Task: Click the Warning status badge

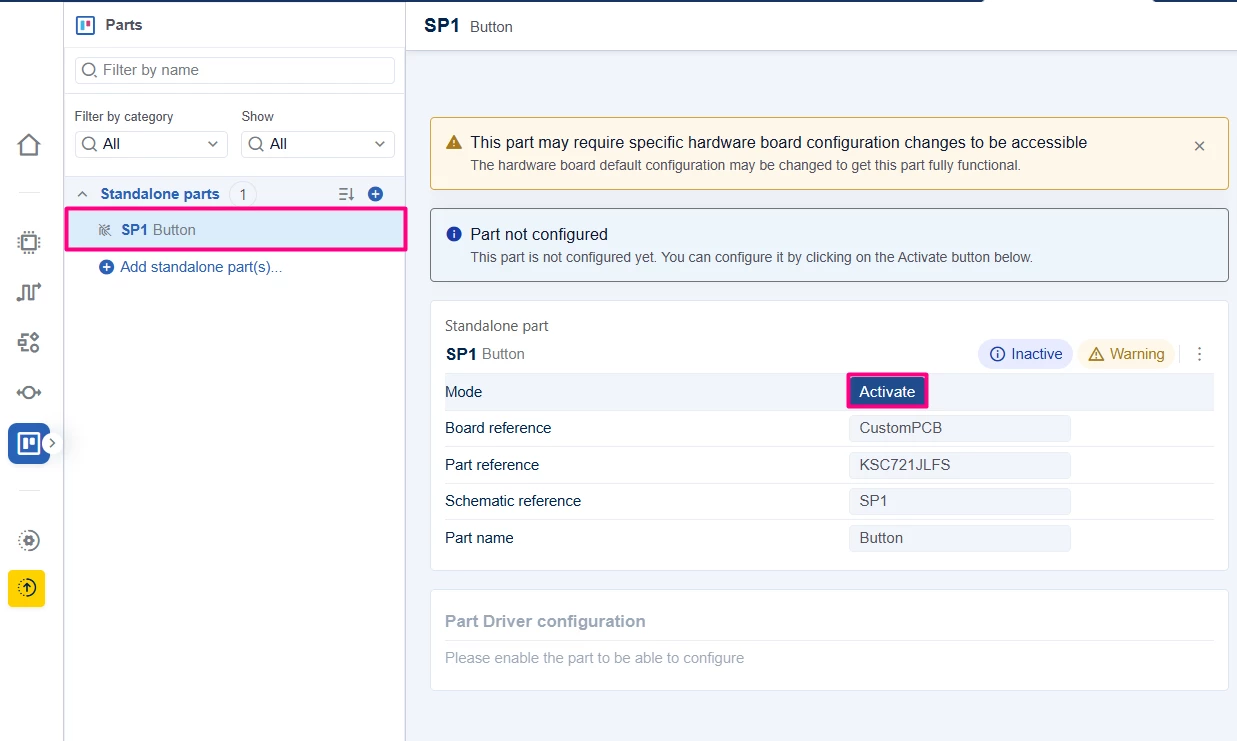Action: click(x=1125, y=354)
